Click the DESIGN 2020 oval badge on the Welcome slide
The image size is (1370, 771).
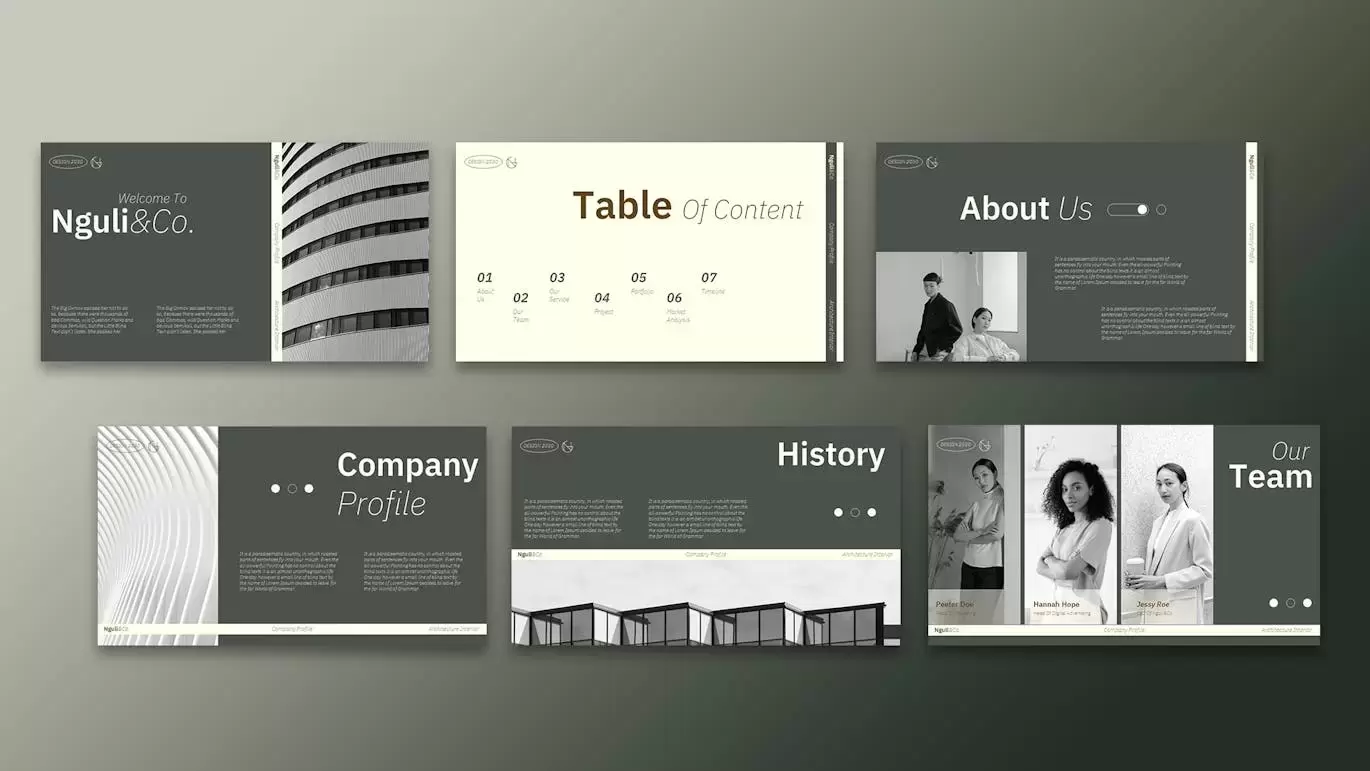(x=69, y=162)
